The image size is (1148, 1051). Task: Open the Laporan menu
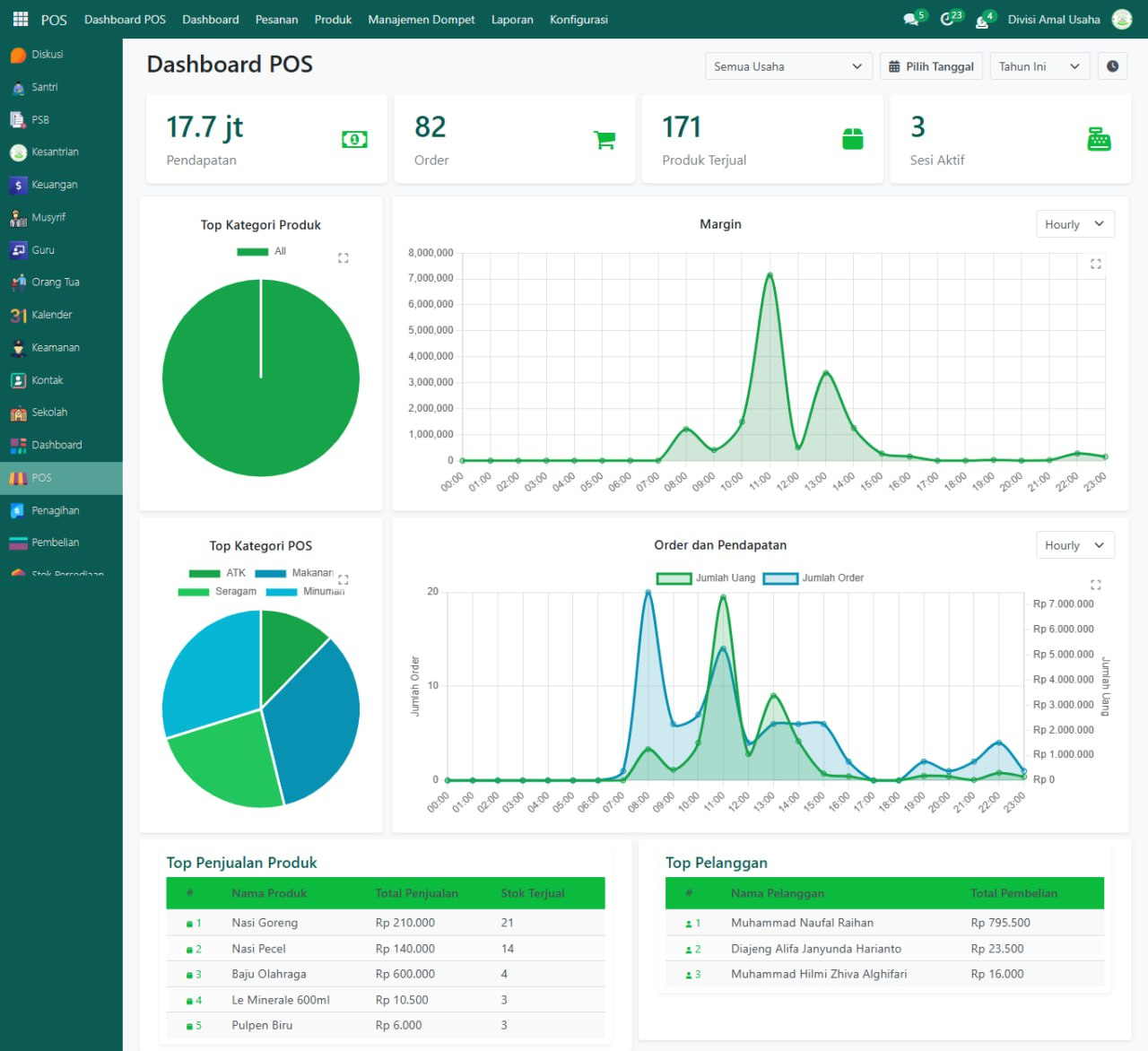pos(512,19)
